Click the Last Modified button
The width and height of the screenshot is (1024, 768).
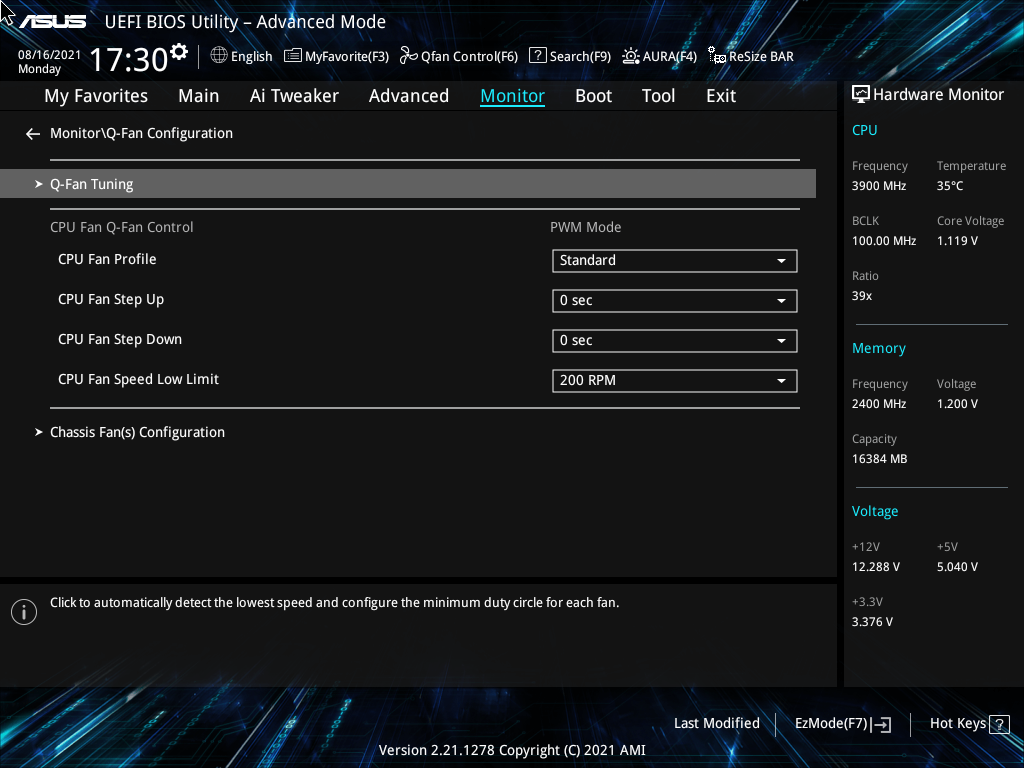pyautogui.click(x=716, y=724)
